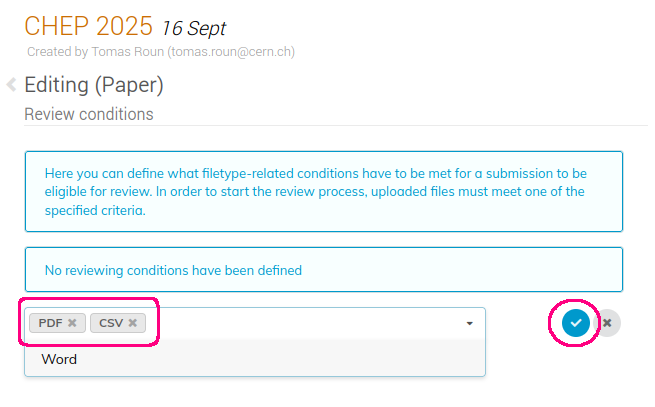This screenshot has height=407, width=655.
Task: Remove the PDF filetype tag
Action: tap(72, 323)
